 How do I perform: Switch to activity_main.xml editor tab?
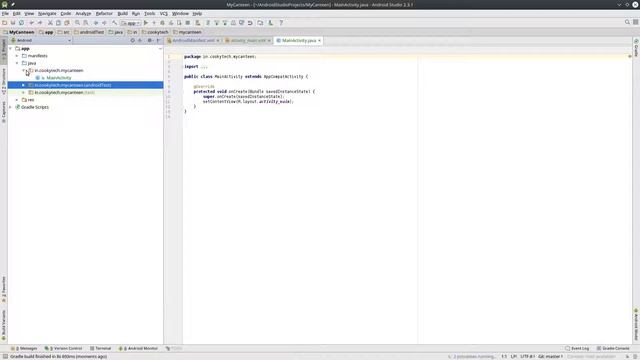[x=247, y=41]
